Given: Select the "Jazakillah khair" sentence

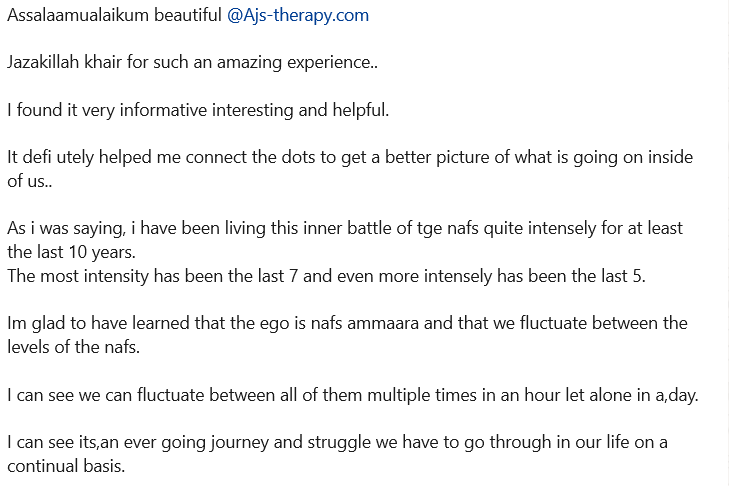Looking at the screenshot, I should click(192, 62).
